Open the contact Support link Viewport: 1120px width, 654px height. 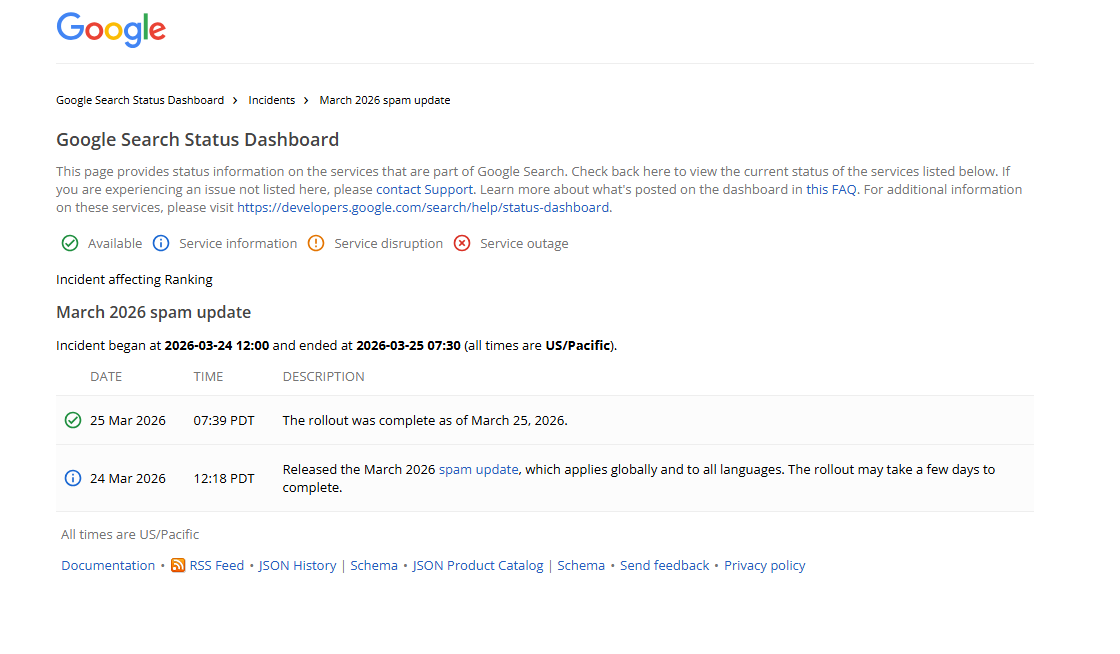pyautogui.click(x=424, y=189)
